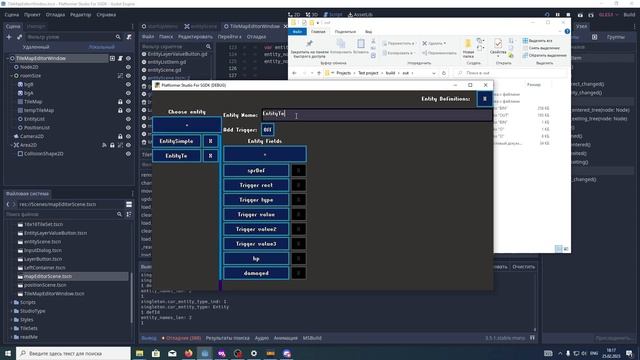Viewport: 640px width, 360px height.
Task: Add a new node in Scene dock
Action: [9, 37]
